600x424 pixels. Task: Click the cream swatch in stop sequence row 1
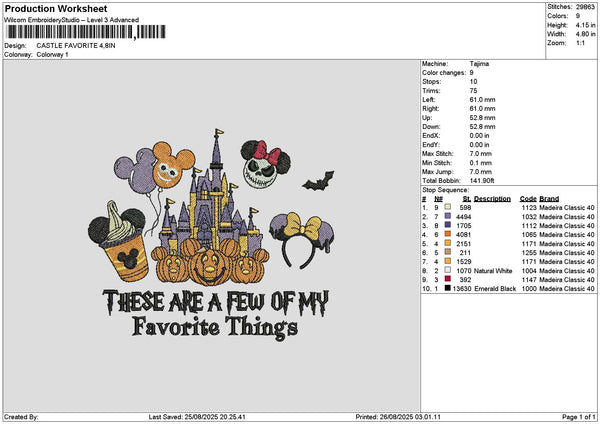pos(447,207)
